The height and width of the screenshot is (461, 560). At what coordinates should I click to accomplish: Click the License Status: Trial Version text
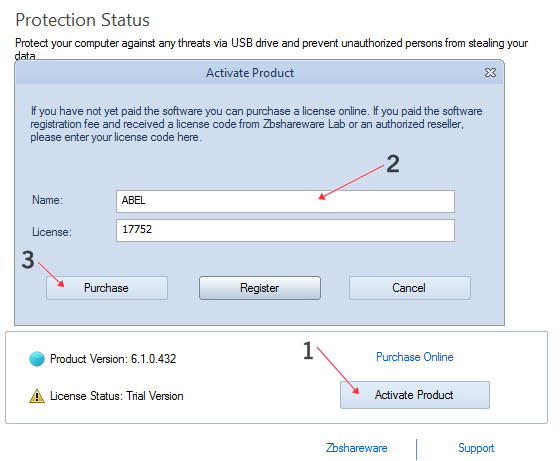(x=116, y=396)
